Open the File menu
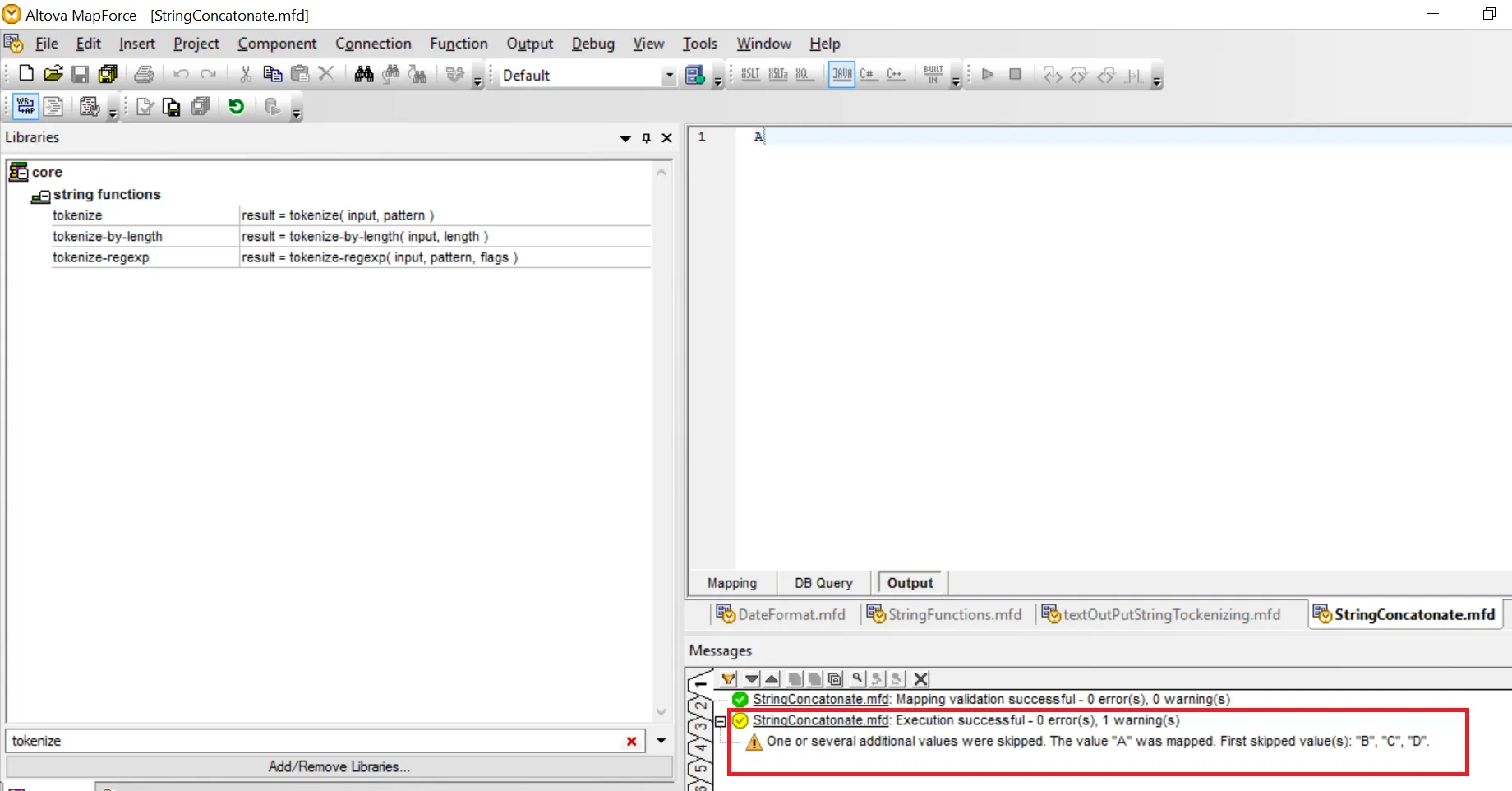 [47, 44]
